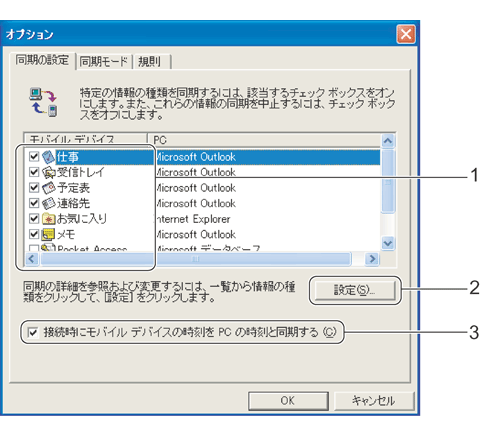This screenshot has height=436, width=480.
Task: Click the 予定表 calendar icon
Action: click(x=49, y=188)
